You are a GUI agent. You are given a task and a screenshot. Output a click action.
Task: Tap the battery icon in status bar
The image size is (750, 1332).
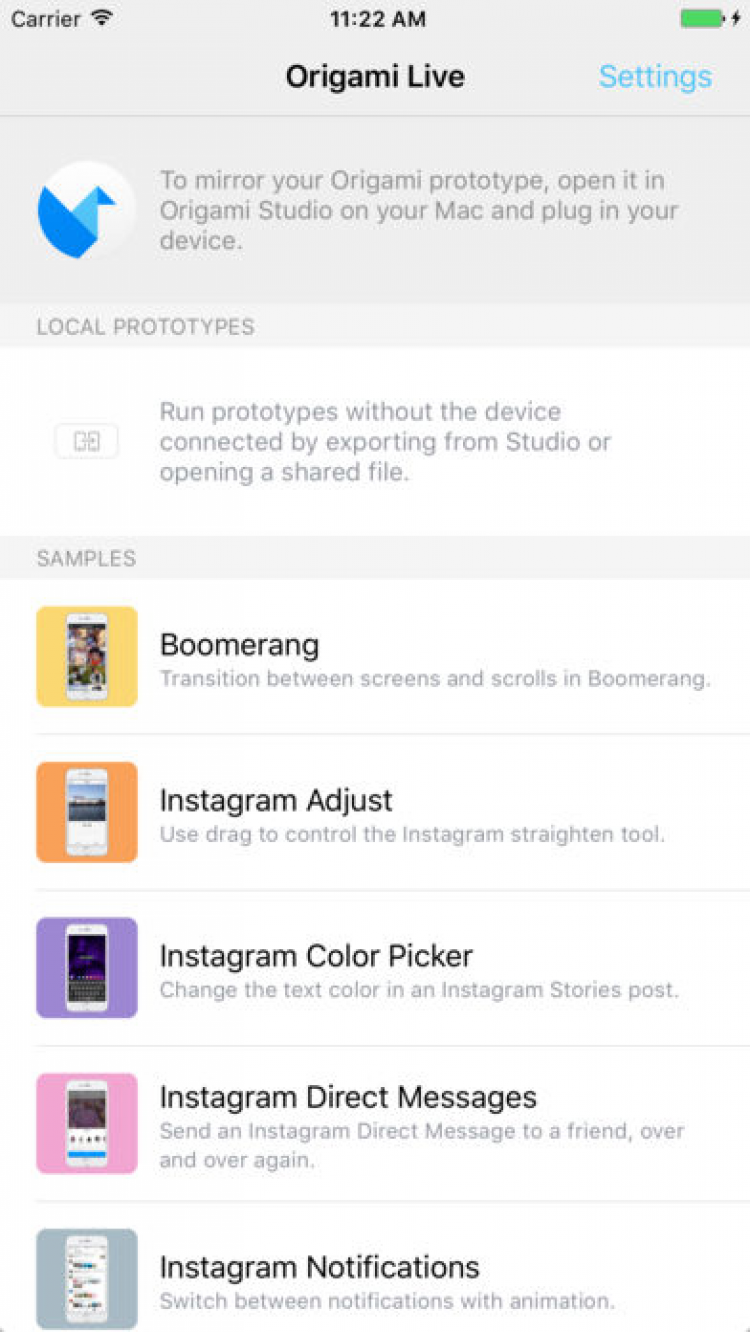point(703,19)
